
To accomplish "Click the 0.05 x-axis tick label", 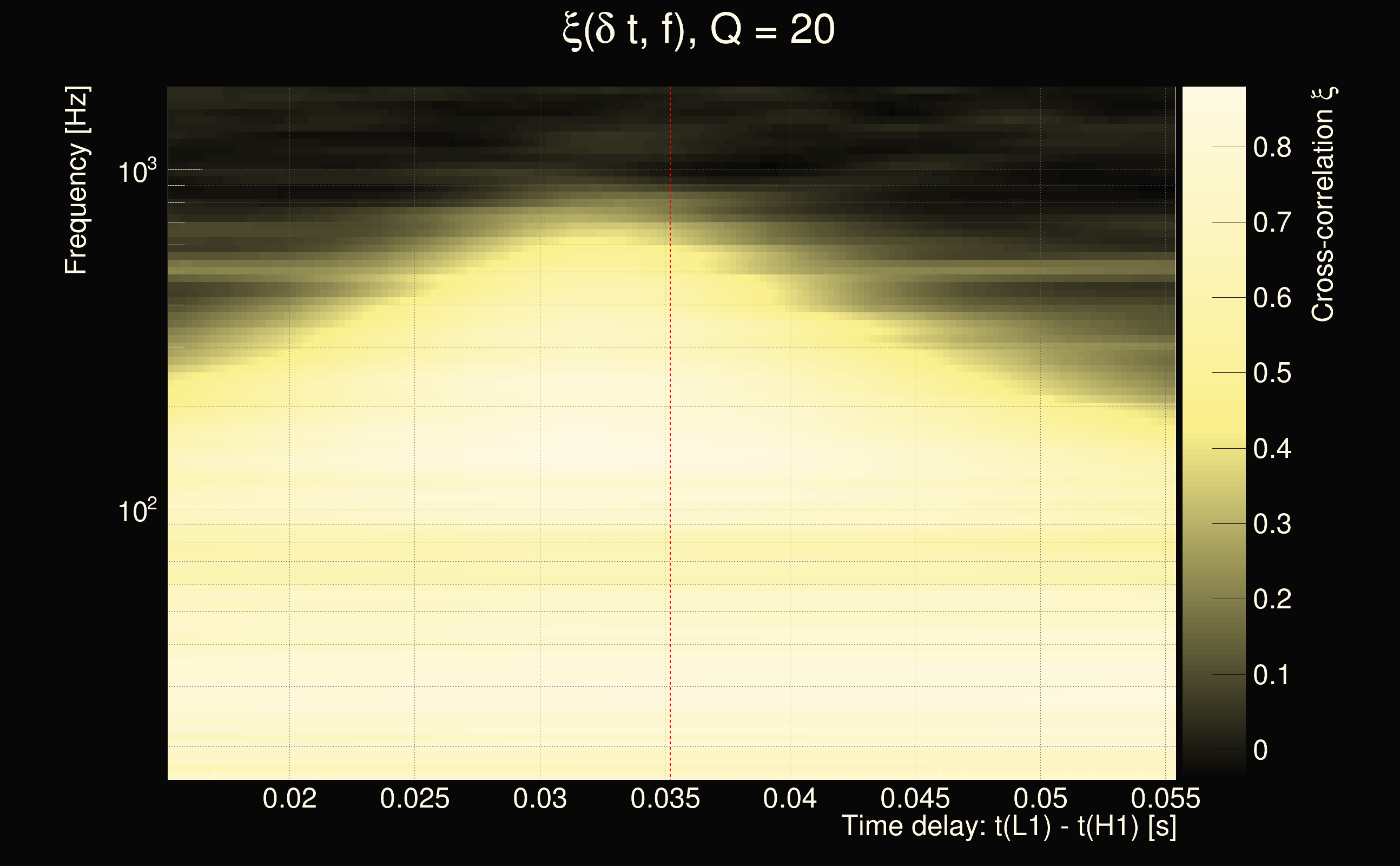I will (x=1040, y=798).
